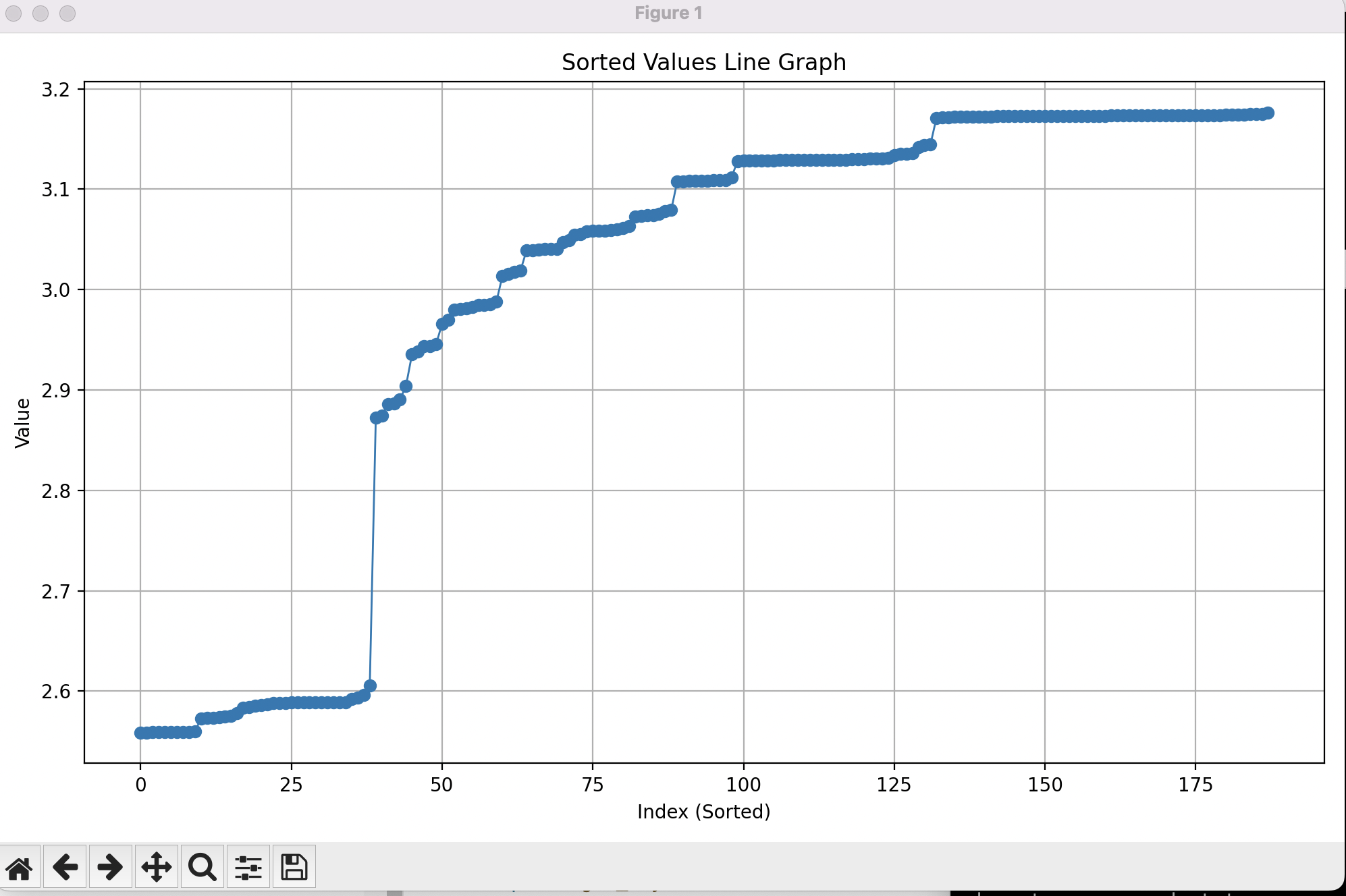Go back to previous view arrow
This screenshot has width=1346, height=896.
(65, 867)
